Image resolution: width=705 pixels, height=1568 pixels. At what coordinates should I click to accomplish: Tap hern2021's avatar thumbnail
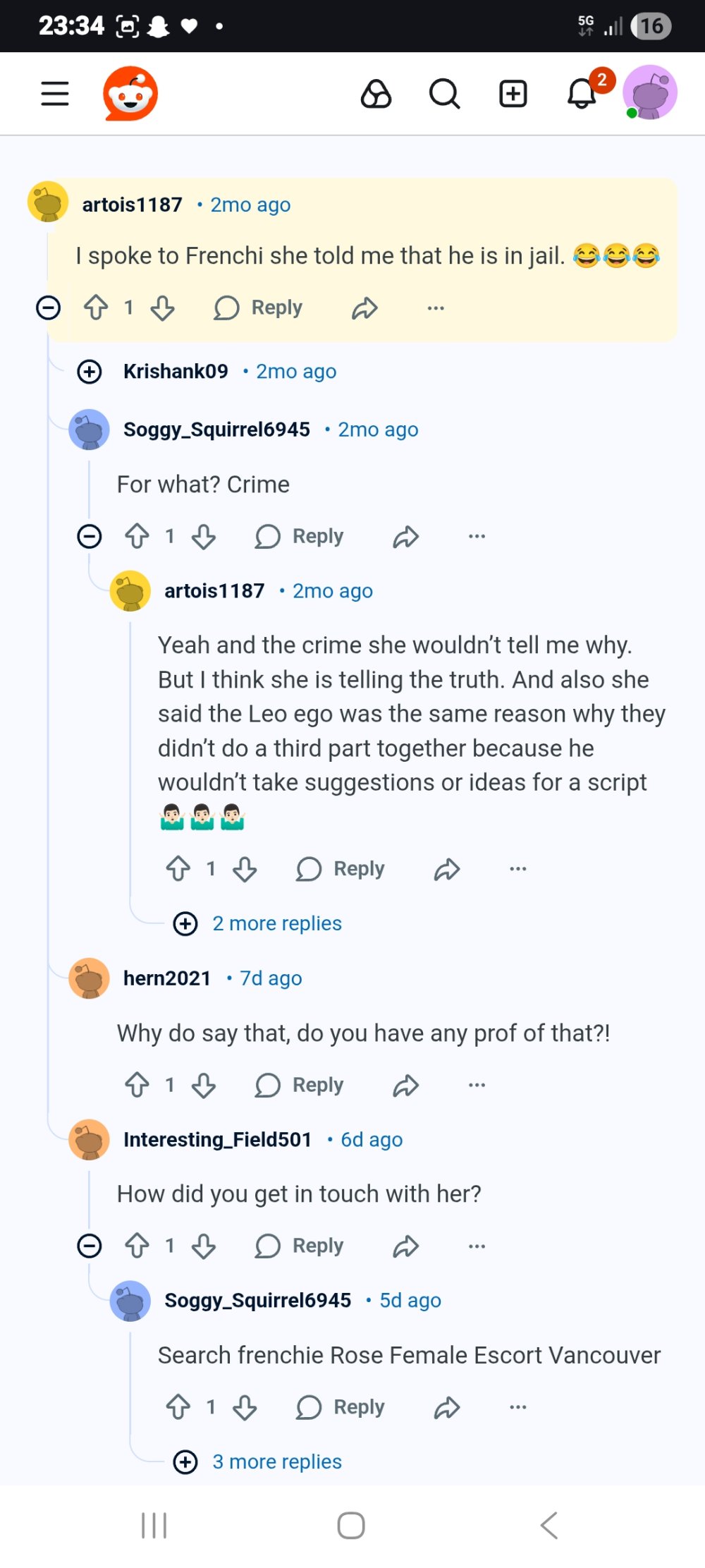[x=90, y=978]
